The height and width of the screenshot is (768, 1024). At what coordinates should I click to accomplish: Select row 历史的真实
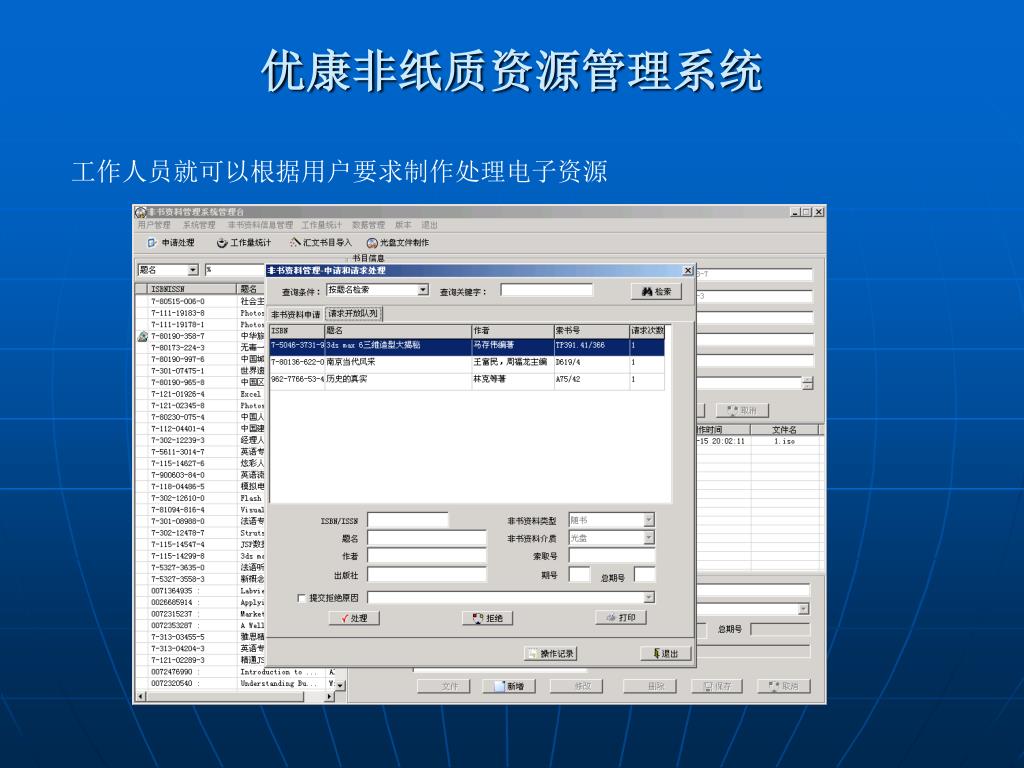click(x=467, y=379)
